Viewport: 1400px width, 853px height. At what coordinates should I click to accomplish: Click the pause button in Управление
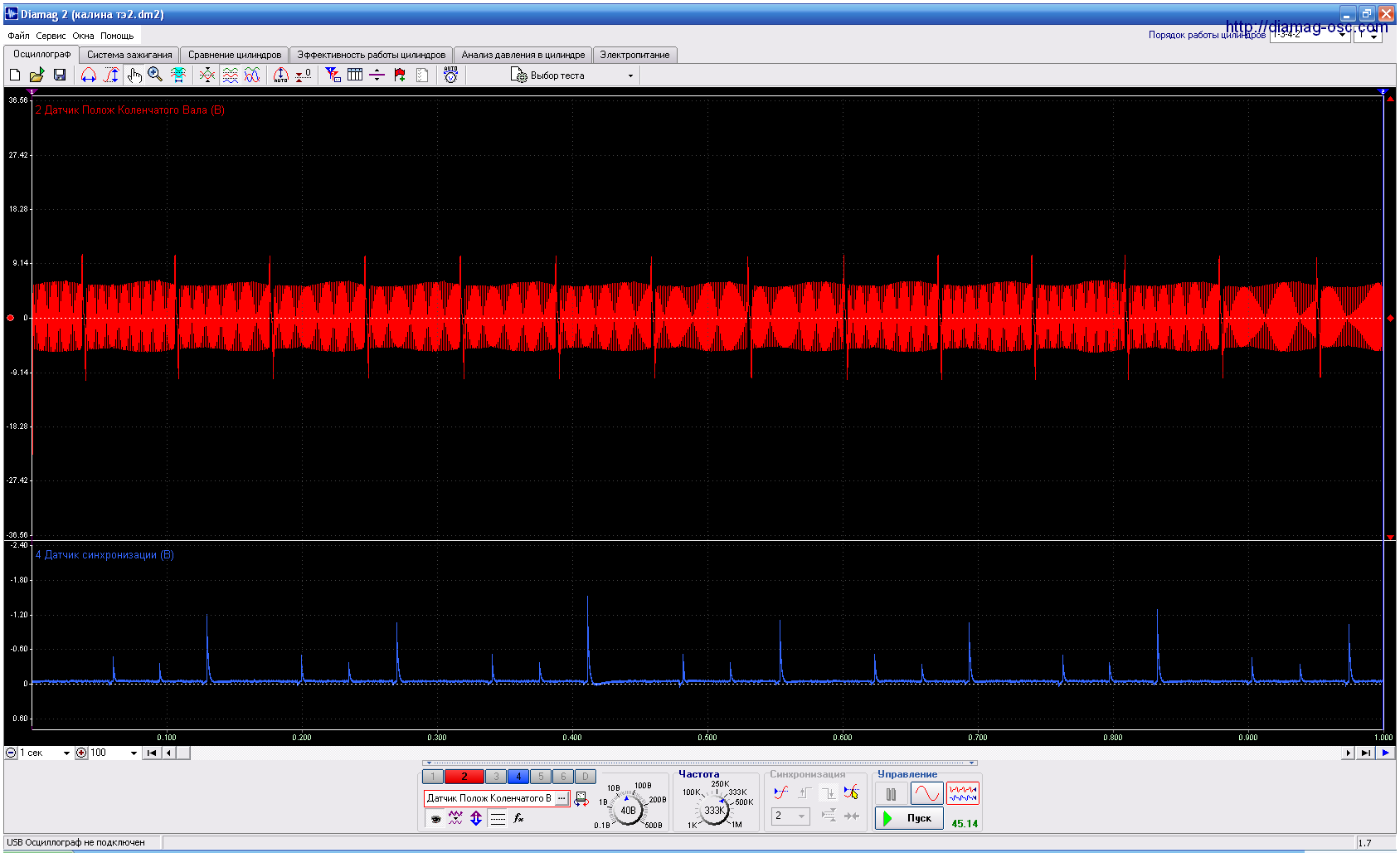(x=892, y=794)
